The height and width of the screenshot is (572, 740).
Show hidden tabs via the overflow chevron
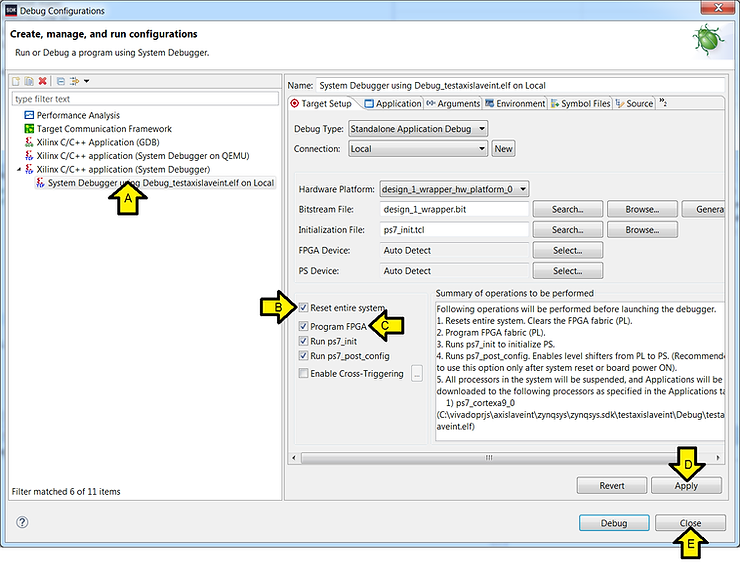[663, 102]
